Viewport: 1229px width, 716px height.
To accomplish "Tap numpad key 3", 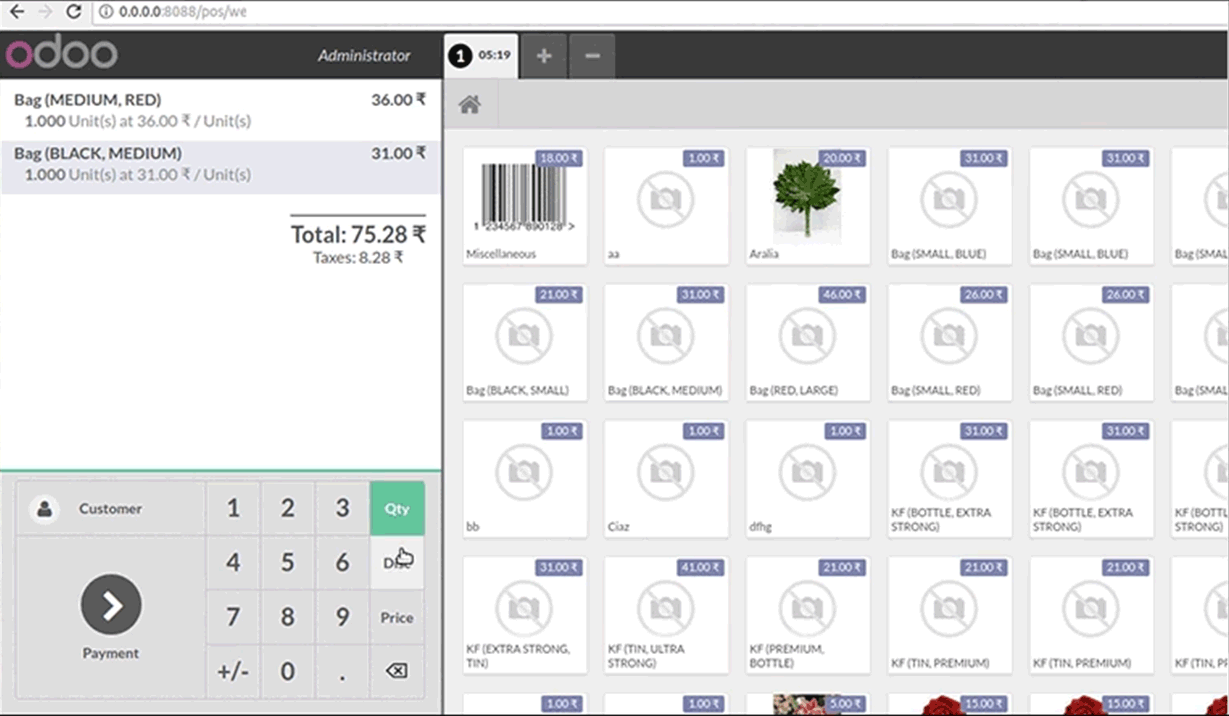I will (342, 508).
